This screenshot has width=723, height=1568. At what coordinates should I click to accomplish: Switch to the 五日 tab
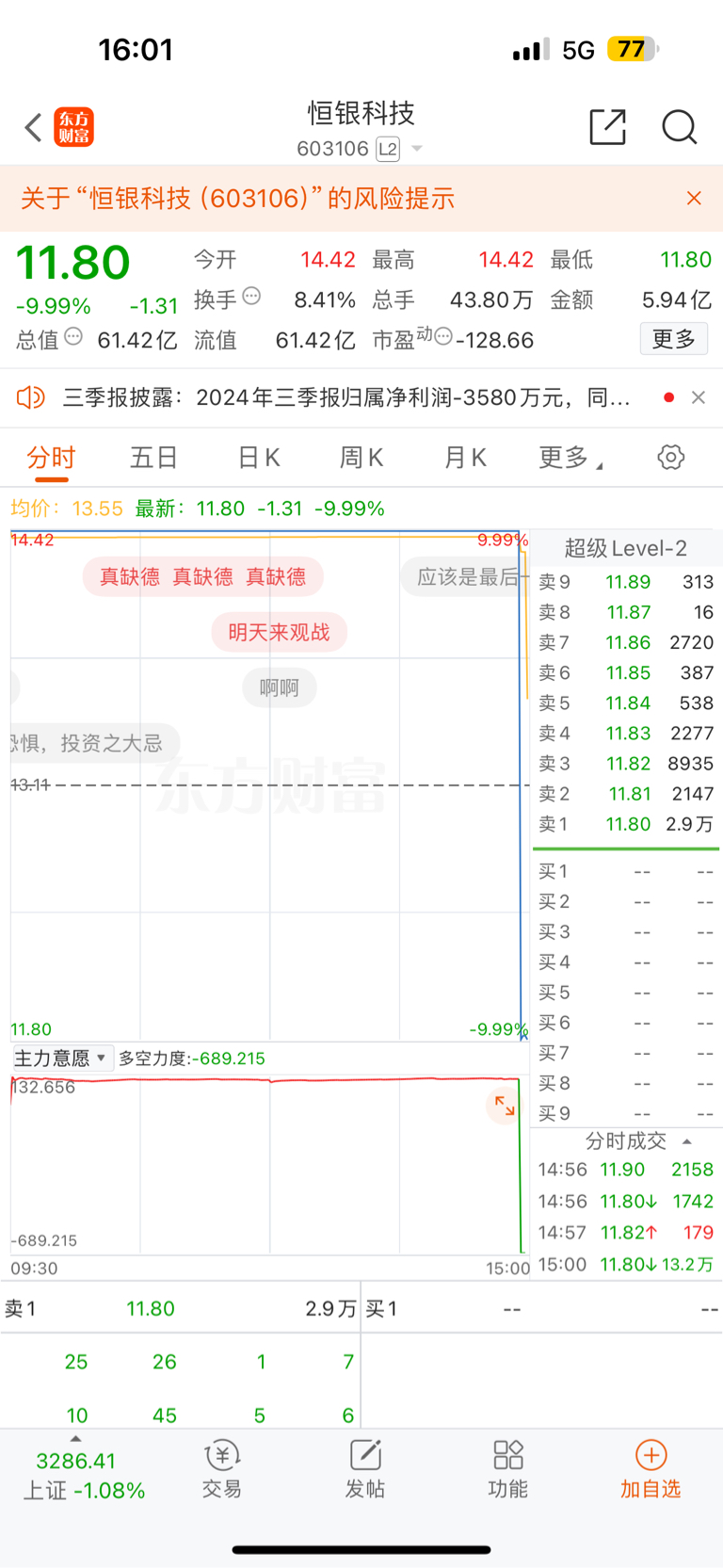pos(154,458)
